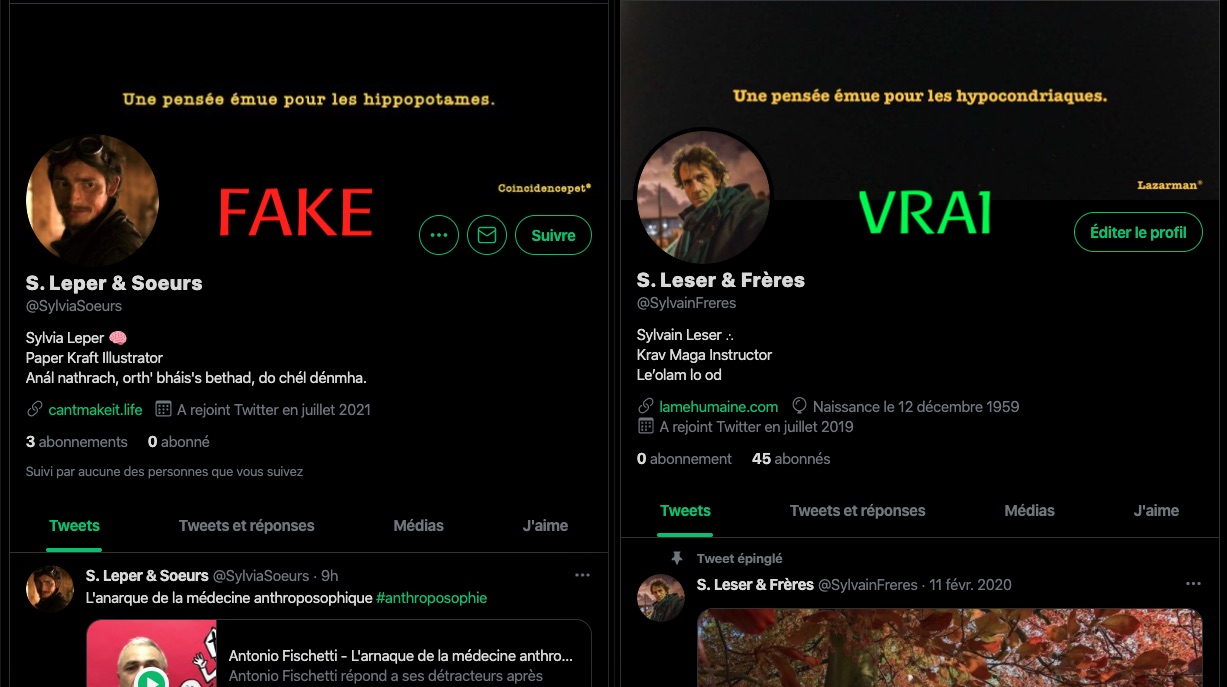
Task: Switch to Tweets et réponses on left profile
Action: pyautogui.click(x=246, y=525)
